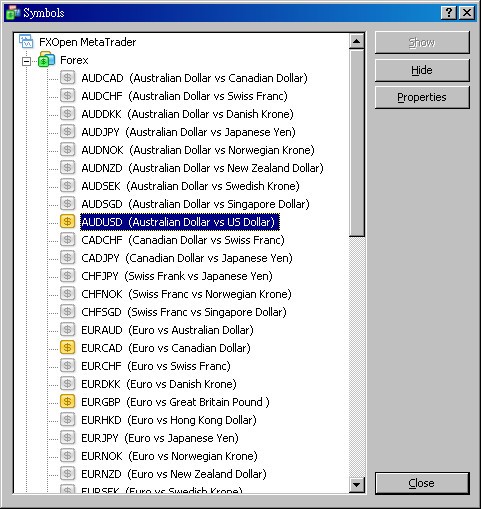Select the EURCHF symbol entry
Screen dimensions: 481x509
[156, 366]
